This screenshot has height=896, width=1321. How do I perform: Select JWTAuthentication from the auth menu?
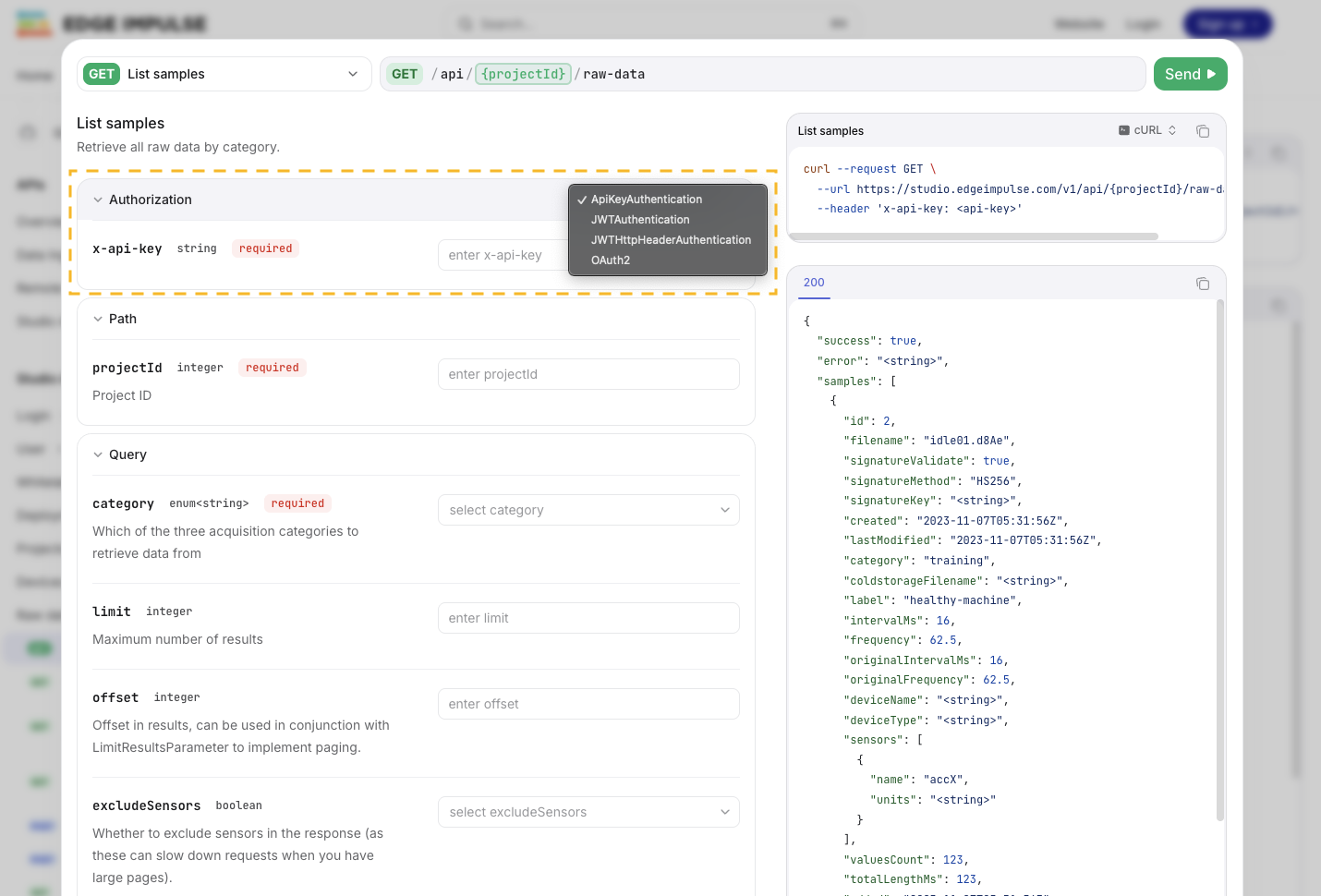pyautogui.click(x=640, y=220)
